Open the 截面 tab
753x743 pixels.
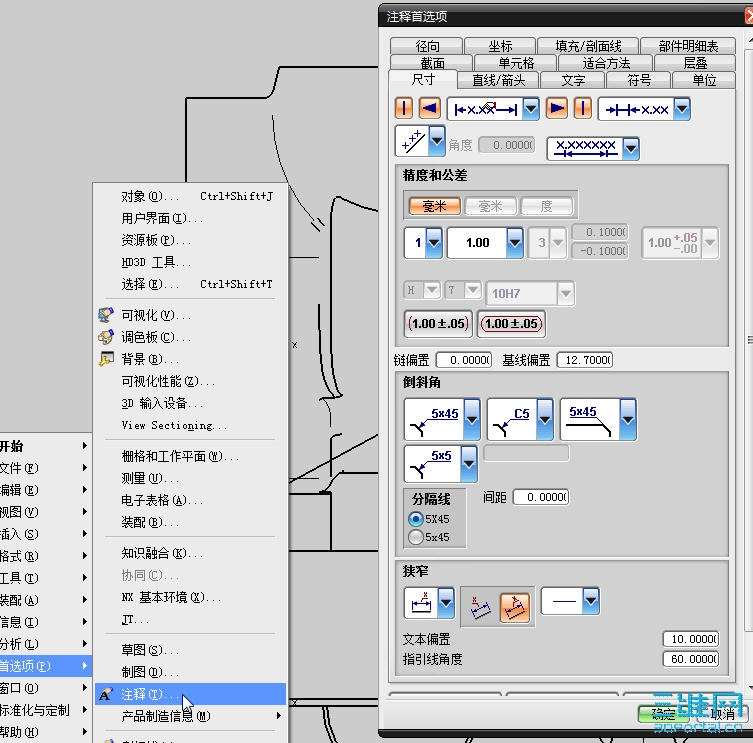pyautogui.click(x=432, y=63)
